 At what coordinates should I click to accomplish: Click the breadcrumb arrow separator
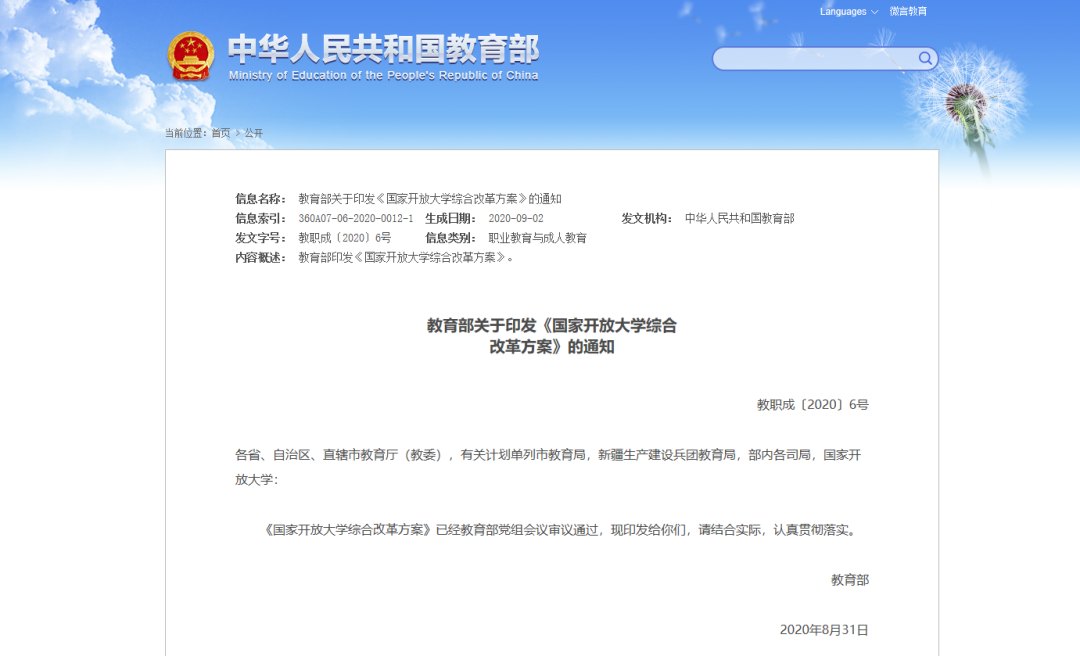[x=237, y=133]
